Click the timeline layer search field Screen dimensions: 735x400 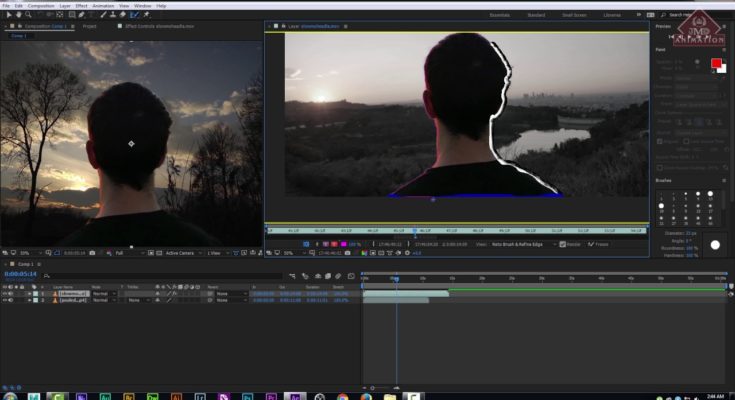(164, 276)
